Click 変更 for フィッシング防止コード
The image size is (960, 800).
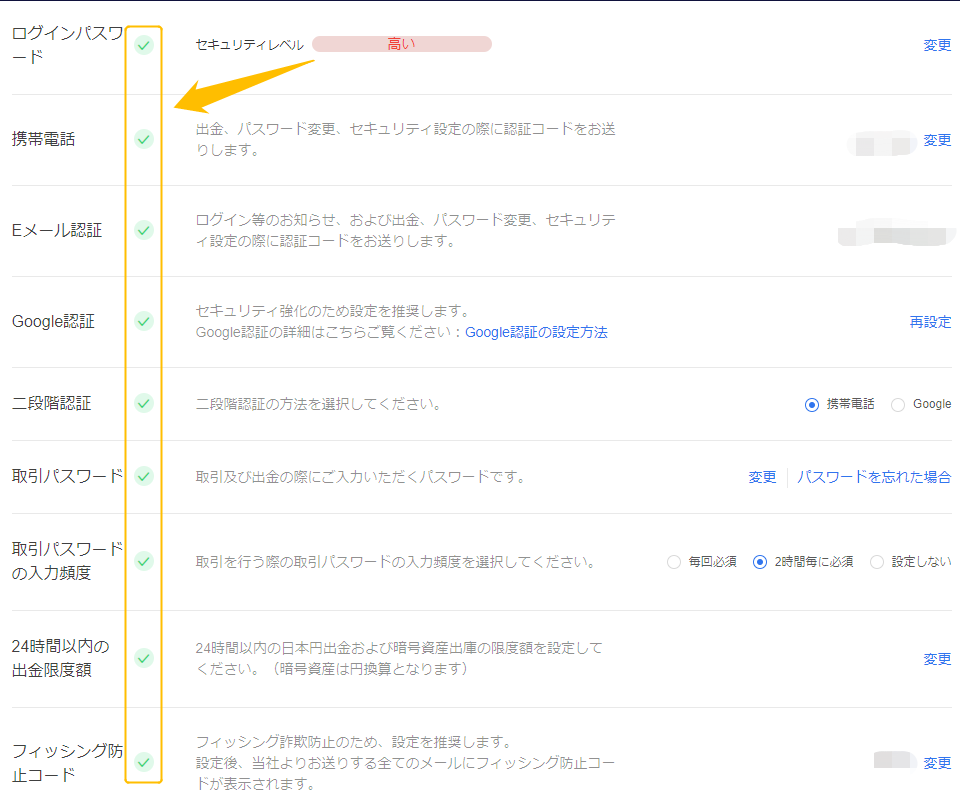pos(937,763)
